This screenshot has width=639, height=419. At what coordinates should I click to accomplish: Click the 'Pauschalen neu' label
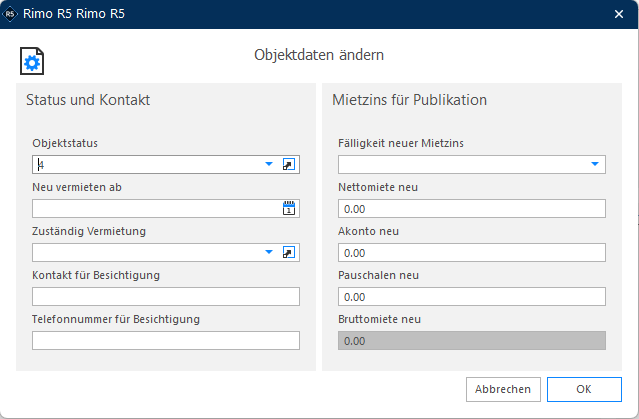pyautogui.click(x=379, y=275)
